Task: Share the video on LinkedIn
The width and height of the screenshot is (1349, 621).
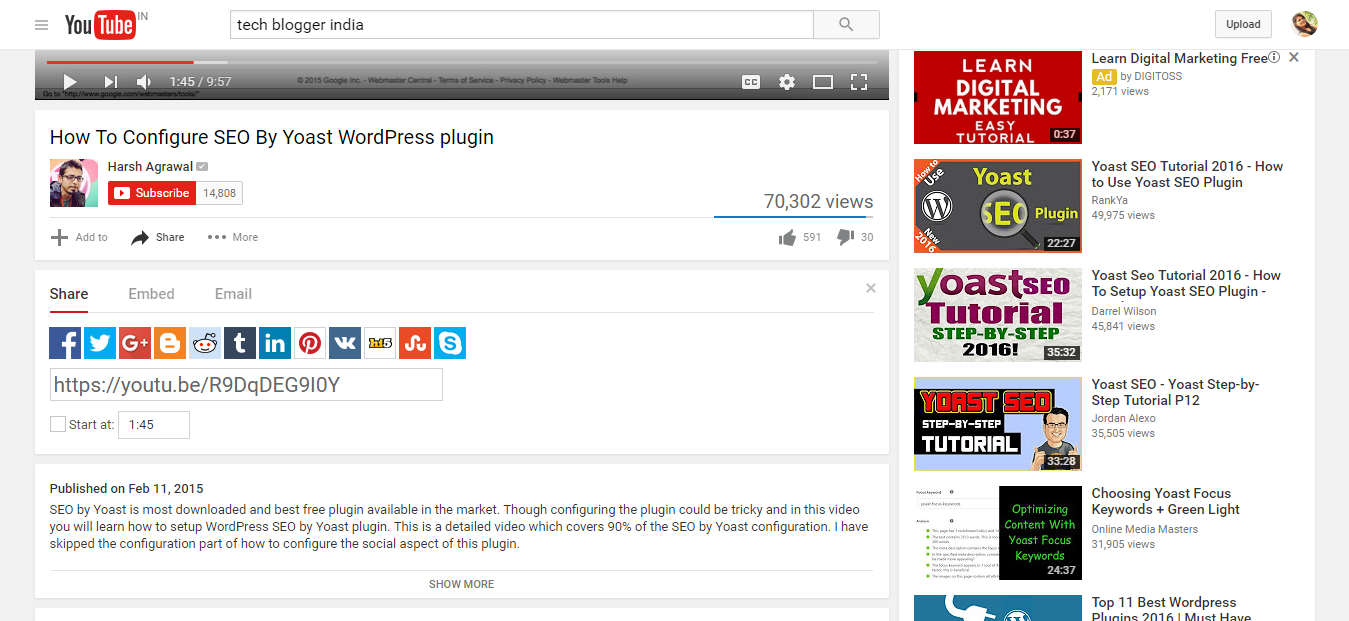Action: (275, 343)
